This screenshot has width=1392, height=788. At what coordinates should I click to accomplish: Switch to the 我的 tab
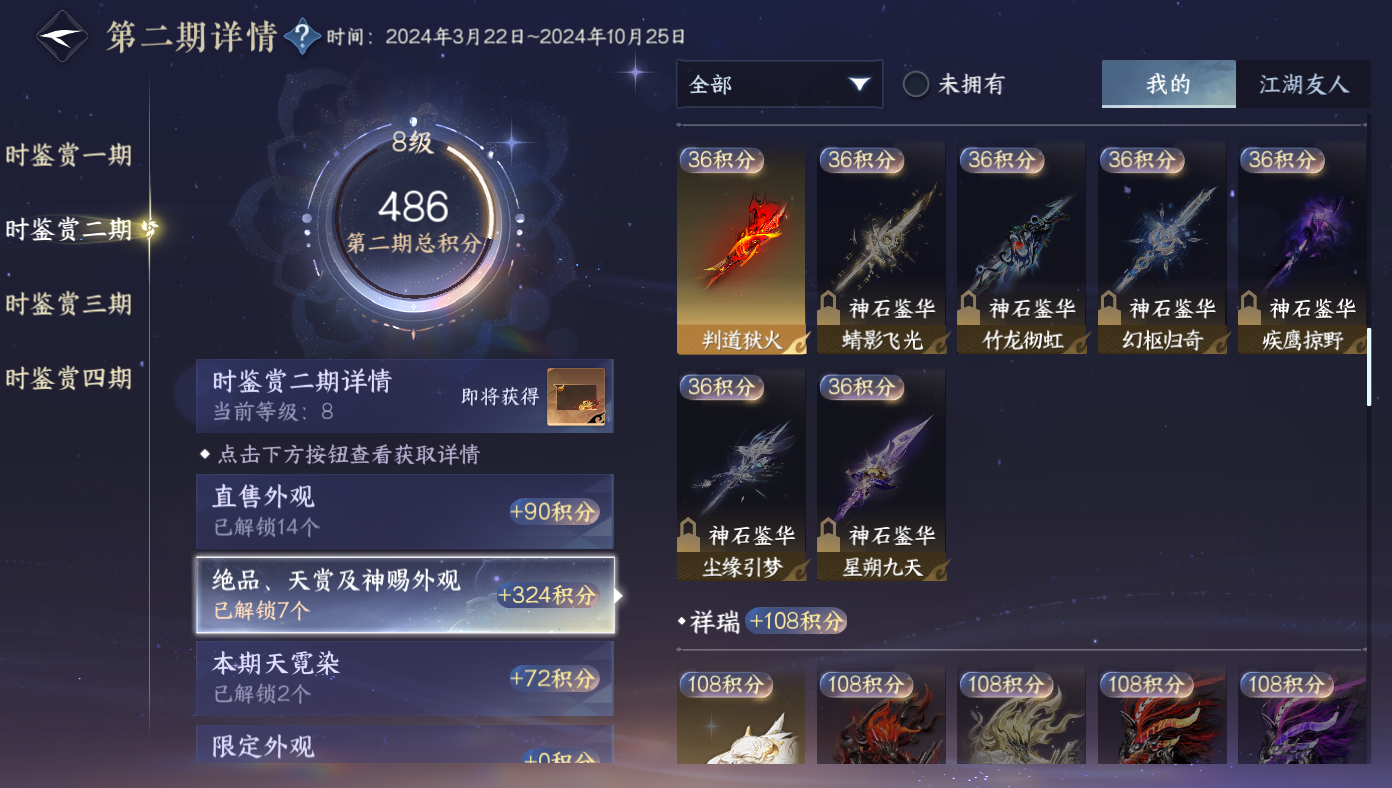click(x=1168, y=84)
